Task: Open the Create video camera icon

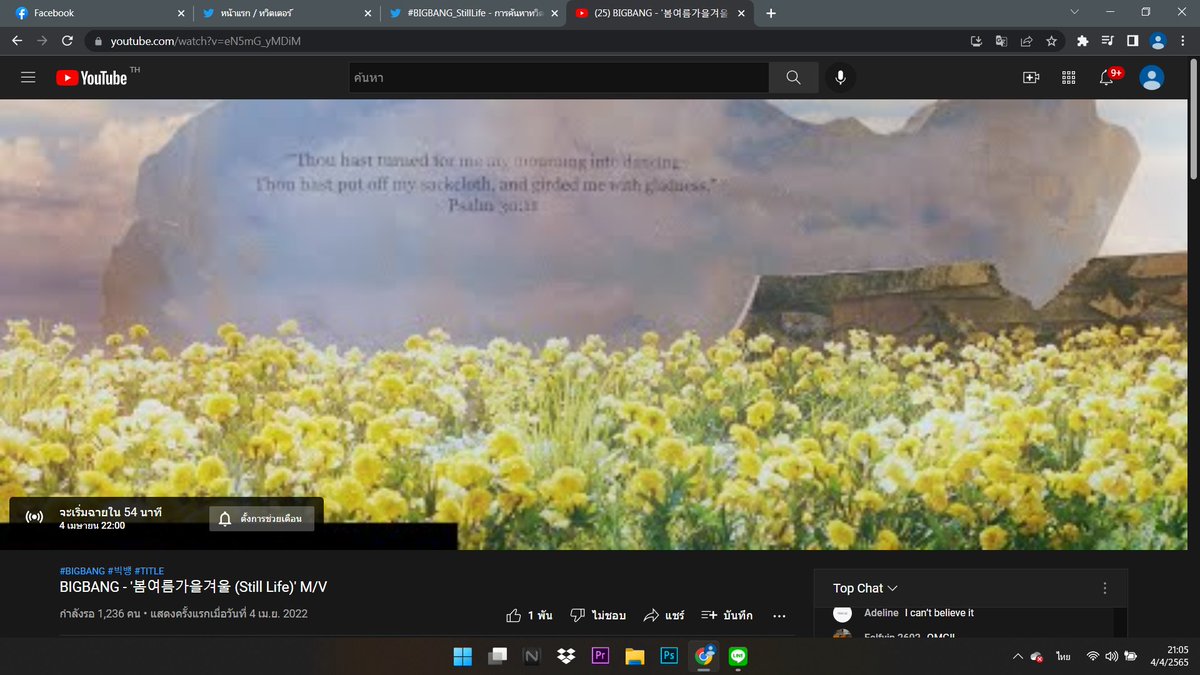Action: click(1031, 77)
